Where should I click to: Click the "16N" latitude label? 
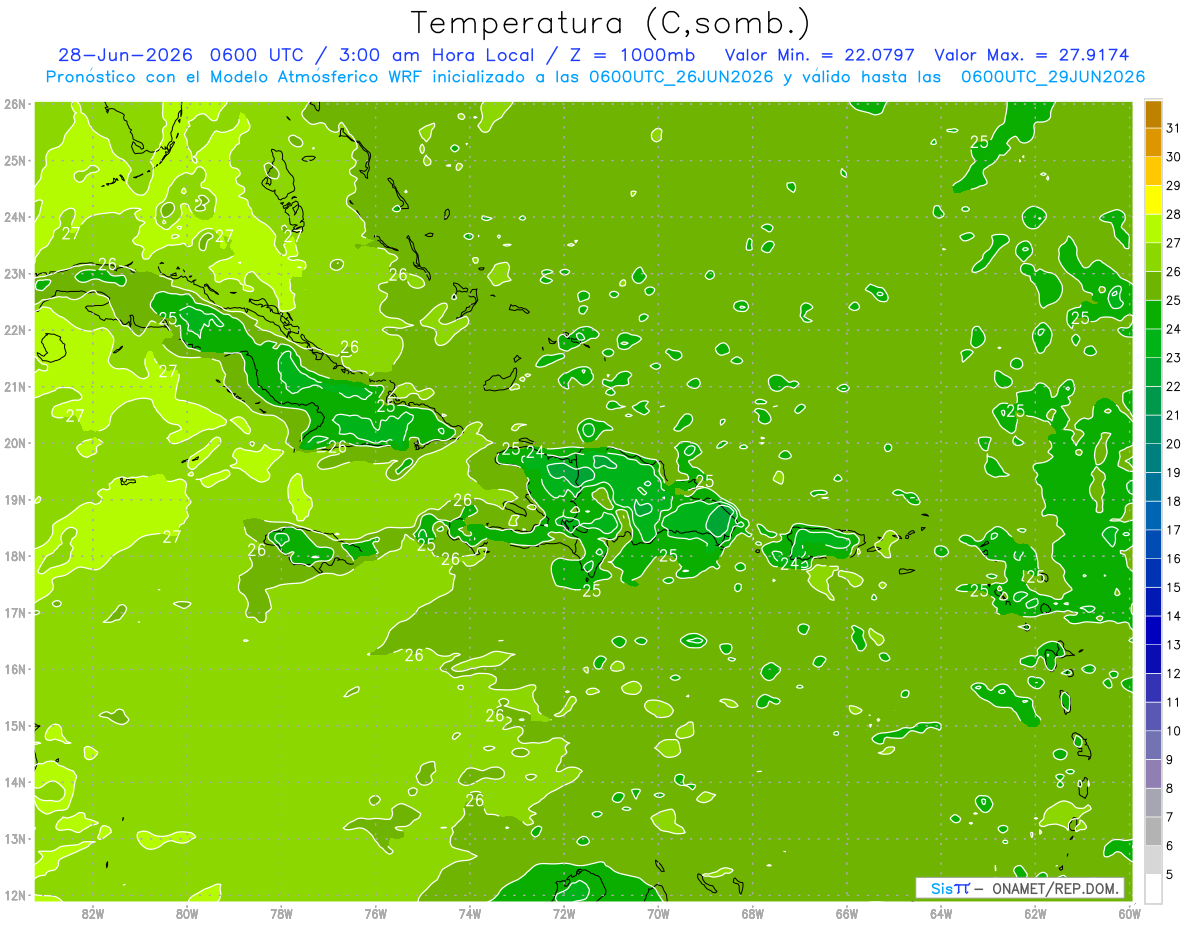pos(14,669)
